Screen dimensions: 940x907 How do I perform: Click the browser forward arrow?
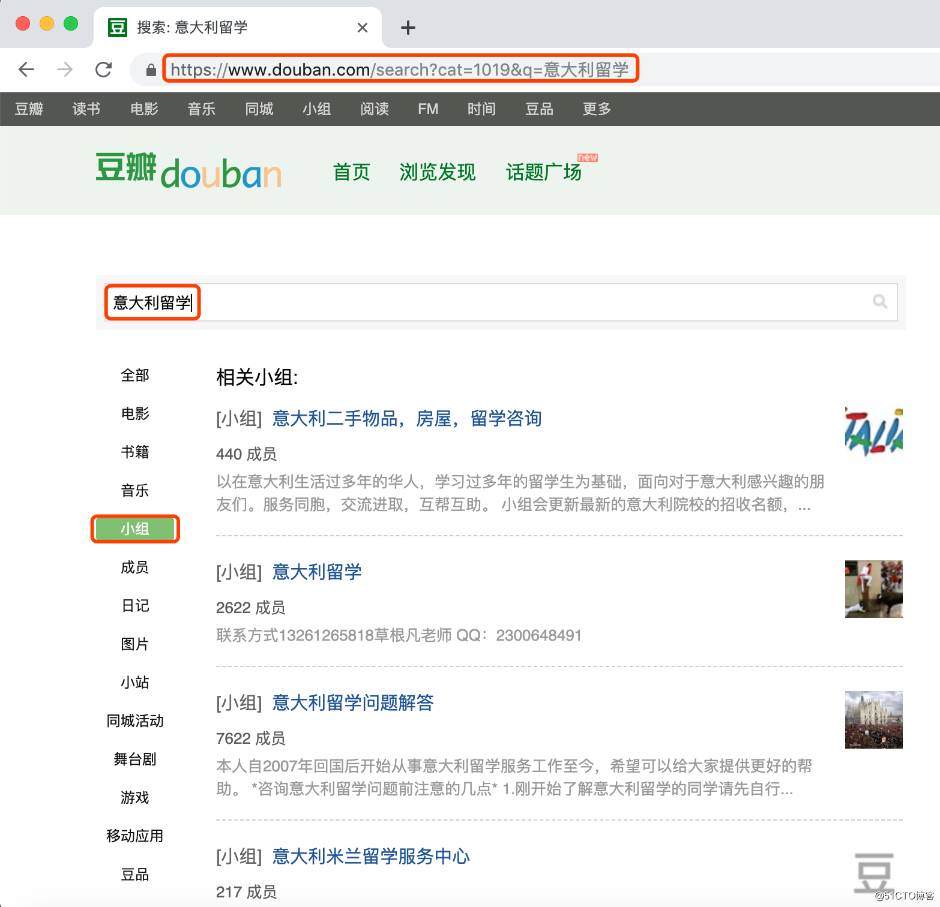click(65, 70)
